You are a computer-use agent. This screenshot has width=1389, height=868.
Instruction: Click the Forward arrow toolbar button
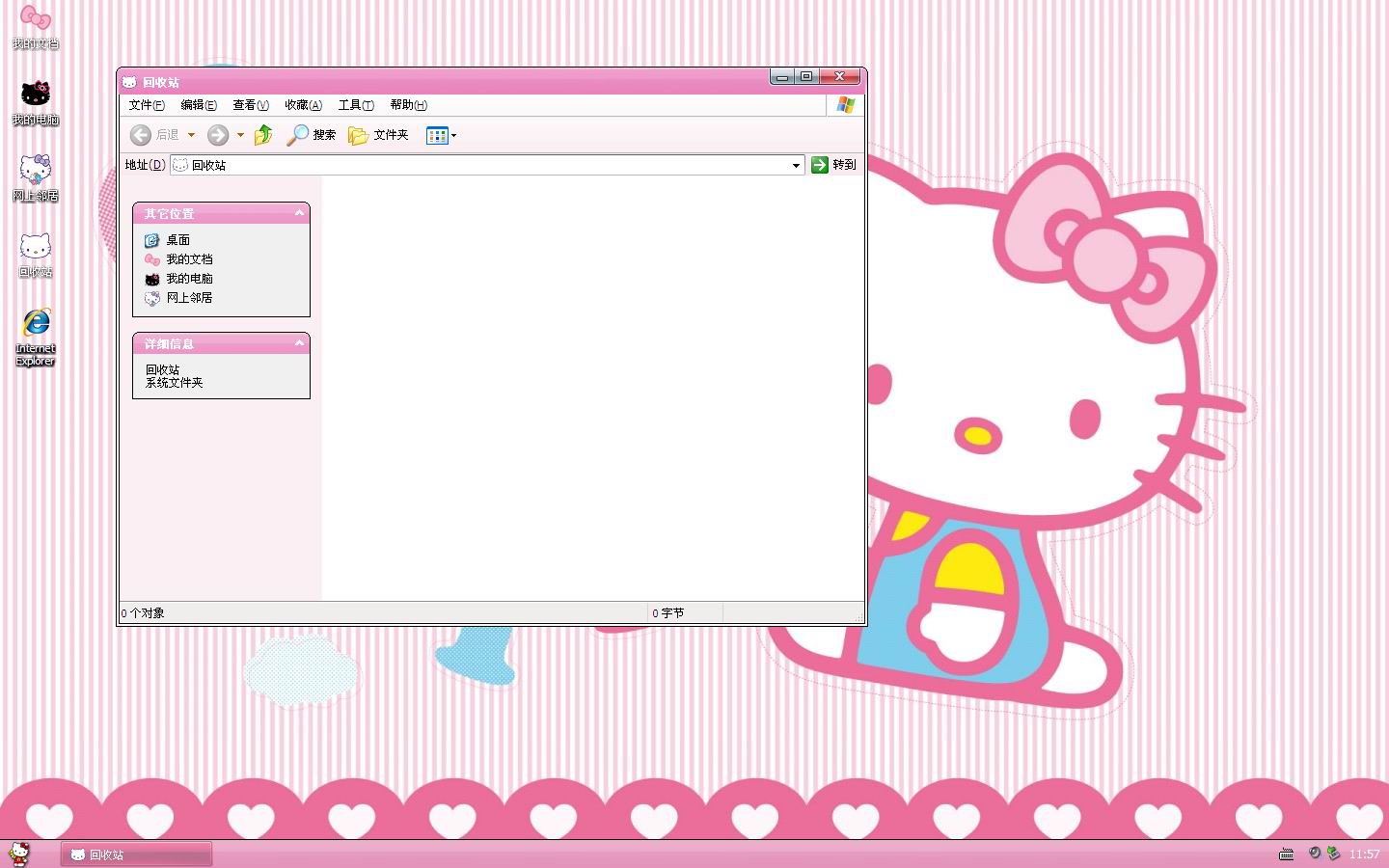click(218, 135)
